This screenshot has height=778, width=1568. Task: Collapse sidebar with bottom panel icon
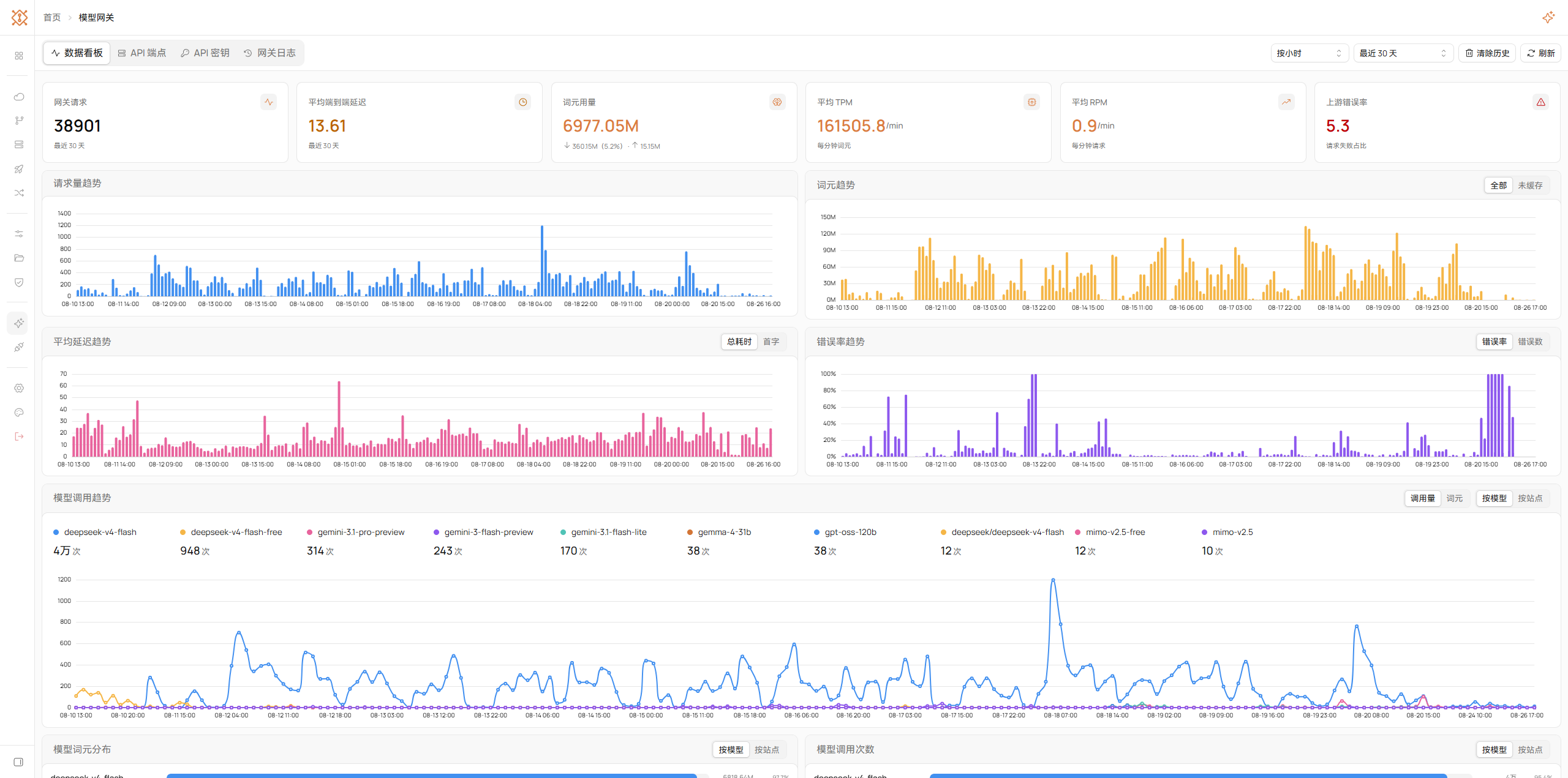18,762
